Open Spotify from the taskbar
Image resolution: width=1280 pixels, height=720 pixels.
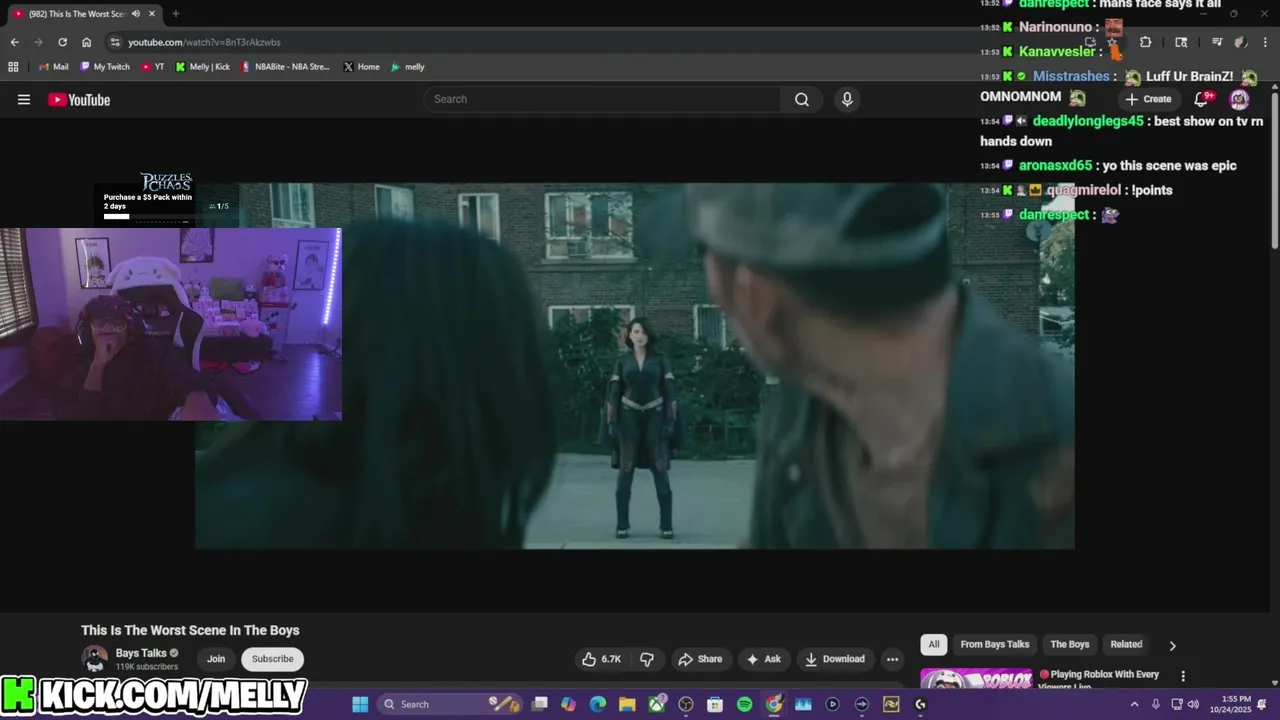(744, 704)
